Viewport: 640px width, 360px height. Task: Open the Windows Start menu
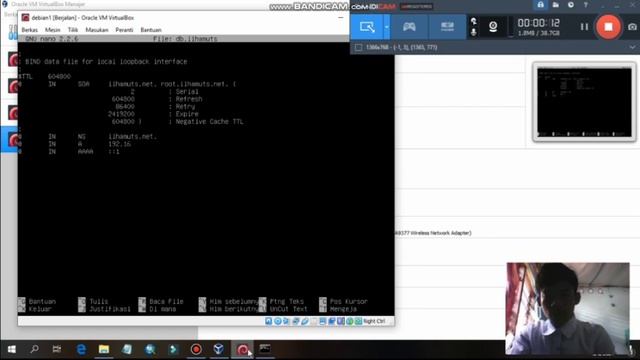[11, 349]
